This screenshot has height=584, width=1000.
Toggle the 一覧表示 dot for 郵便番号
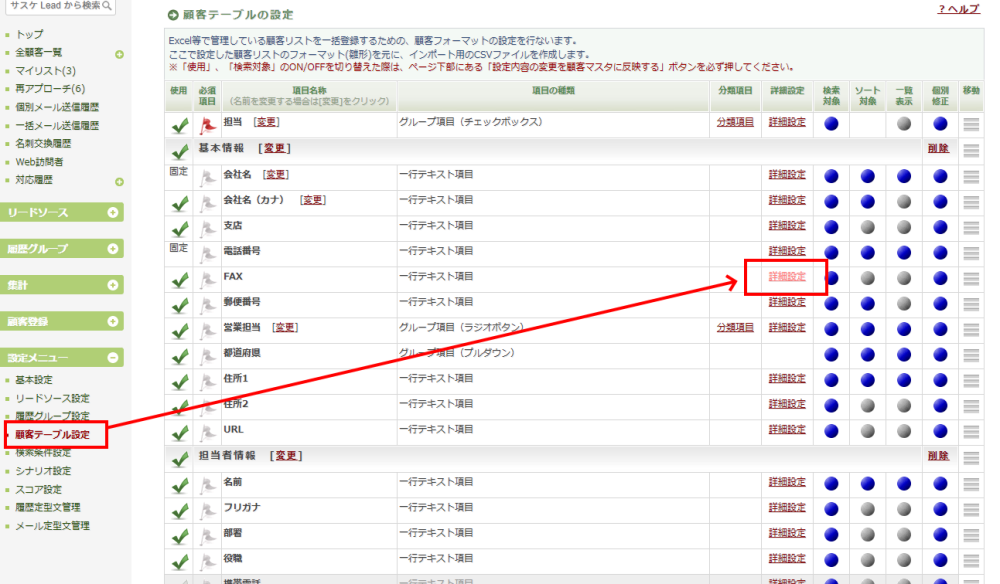coord(904,303)
